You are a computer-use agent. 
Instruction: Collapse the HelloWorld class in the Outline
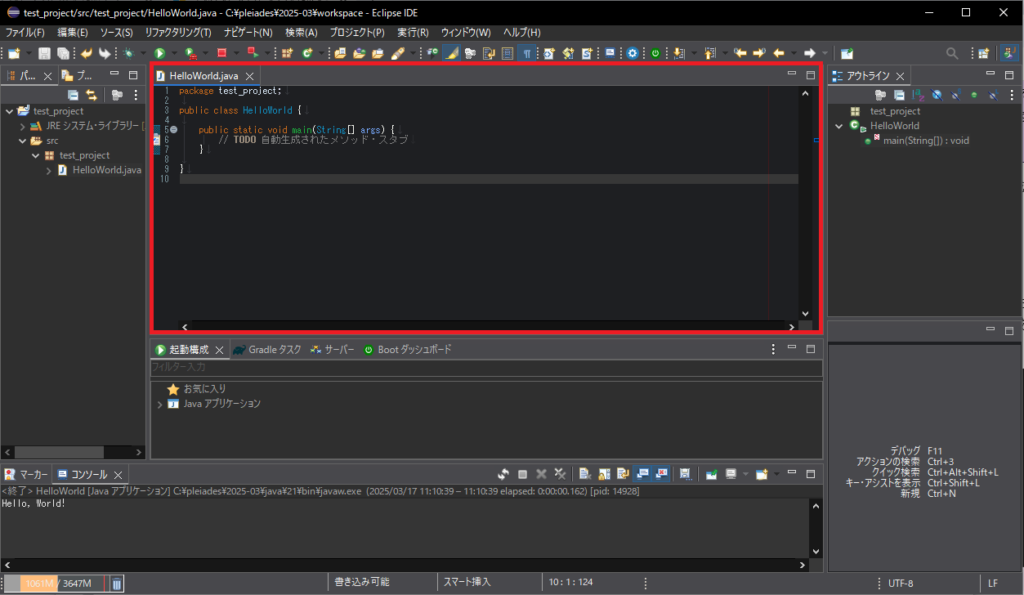coord(839,126)
